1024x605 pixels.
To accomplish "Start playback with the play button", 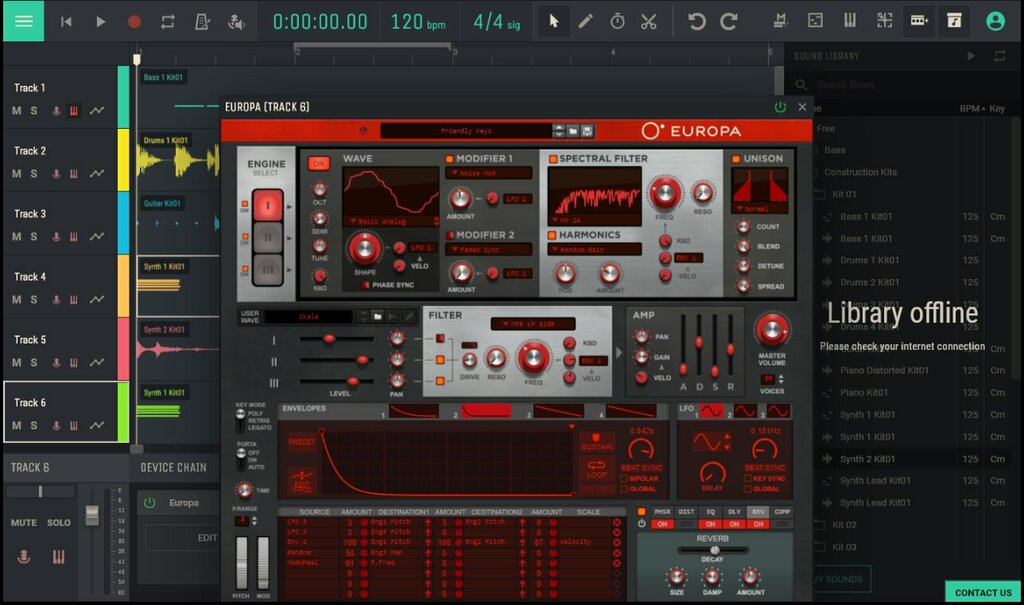I will [x=101, y=22].
